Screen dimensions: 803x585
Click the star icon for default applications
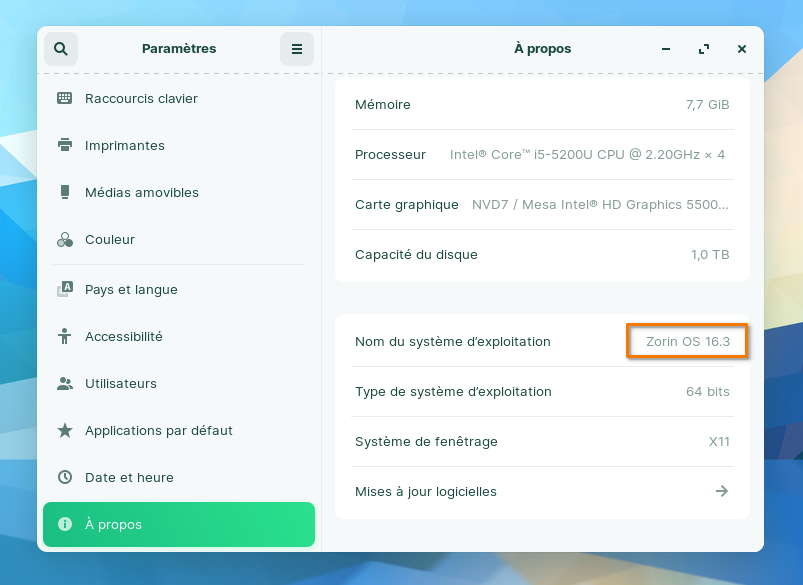click(65, 431)
